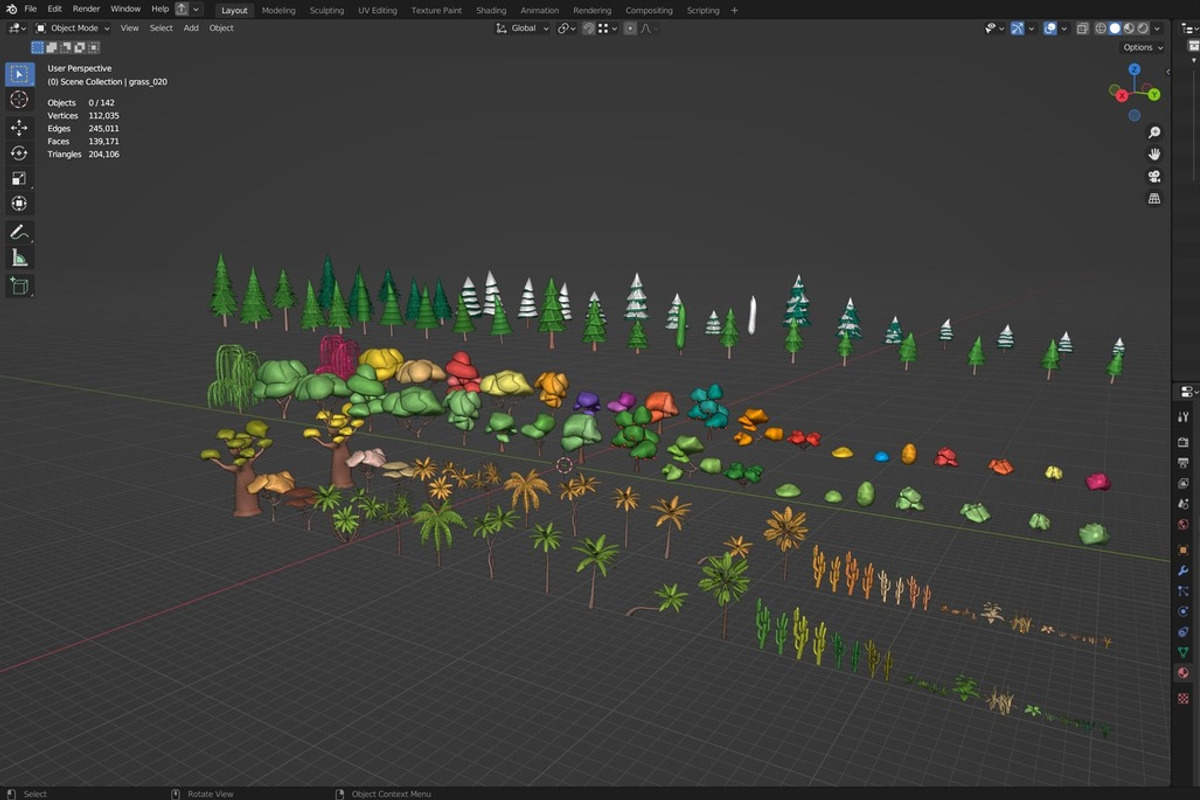Click the green Y axis gizmo ball

tap(1153, 94)
